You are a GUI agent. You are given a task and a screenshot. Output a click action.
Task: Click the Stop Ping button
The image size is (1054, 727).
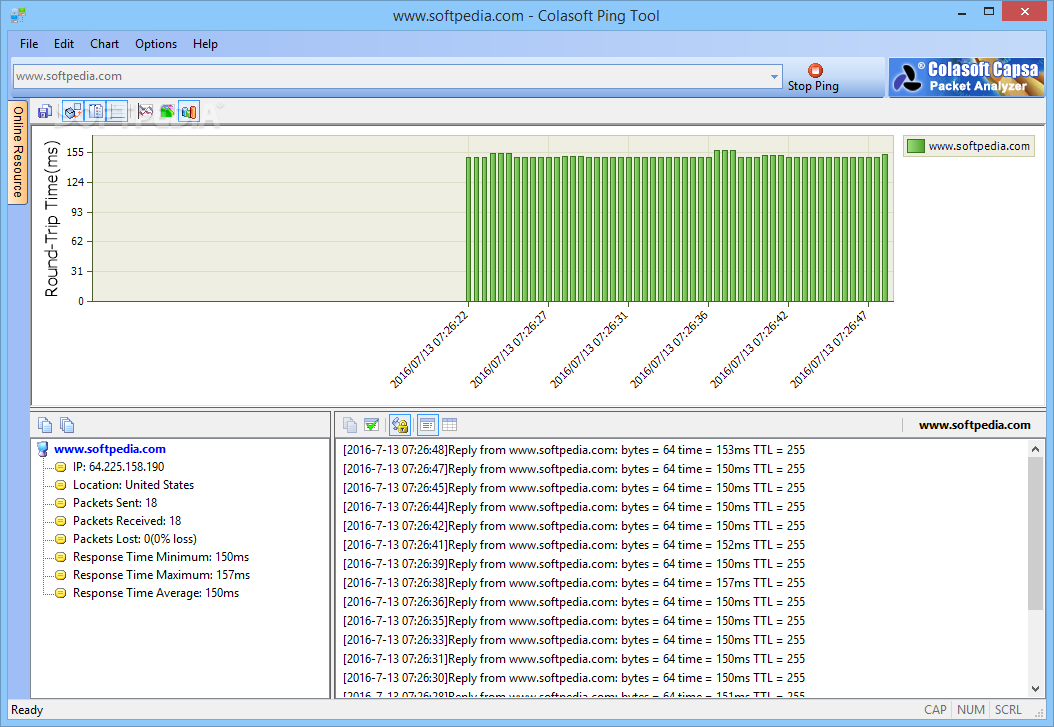tap(814, 77)
